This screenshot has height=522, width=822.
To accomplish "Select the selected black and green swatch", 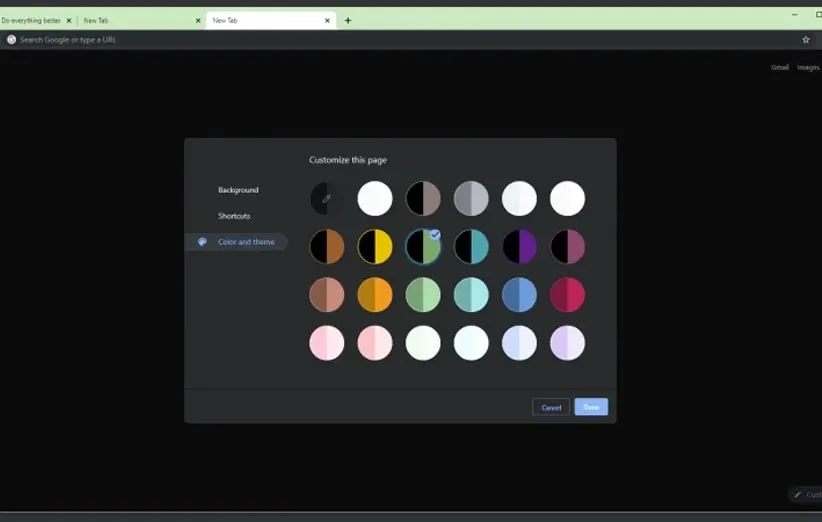I will point(423,247).
